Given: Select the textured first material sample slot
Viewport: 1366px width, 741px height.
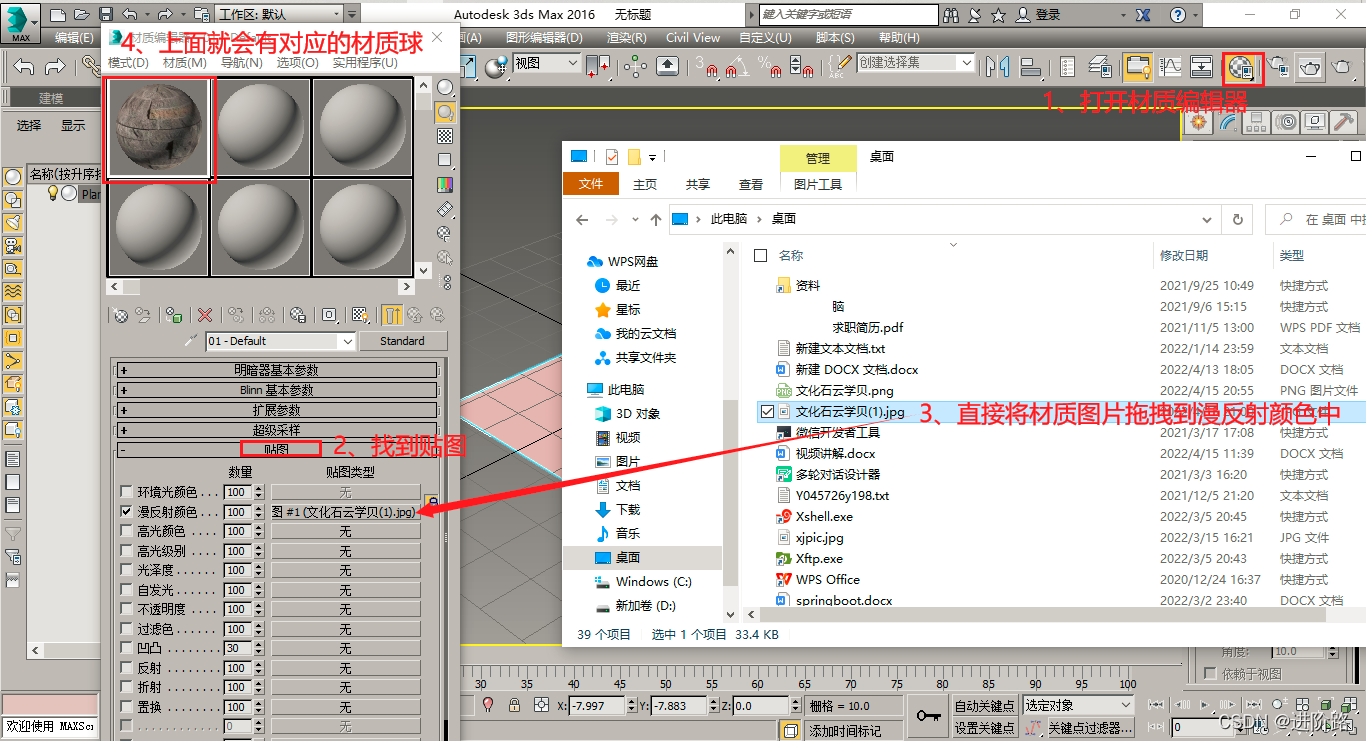Looking at the screenshot, I should [160, 129].
